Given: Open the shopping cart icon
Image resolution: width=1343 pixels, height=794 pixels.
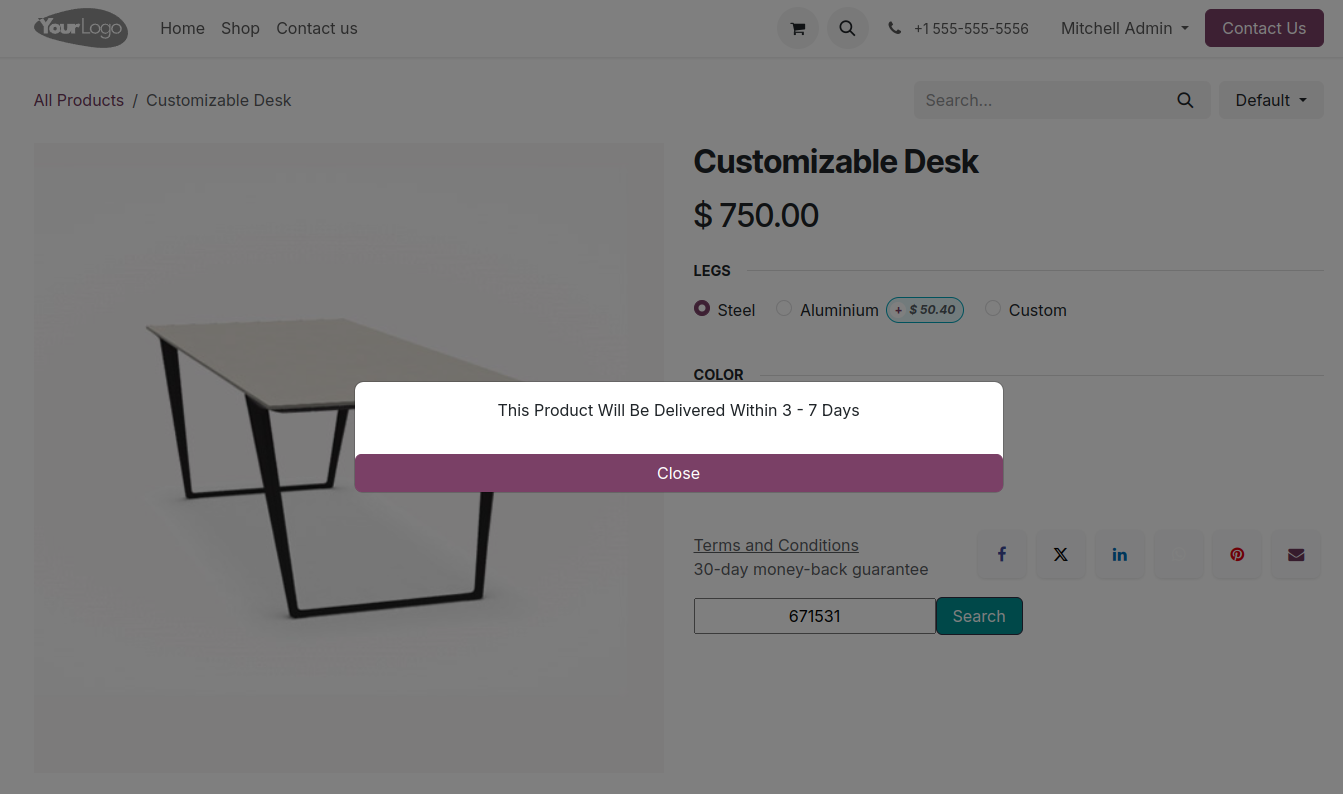Looking at the screenshot, I should (x=798, y=28).
